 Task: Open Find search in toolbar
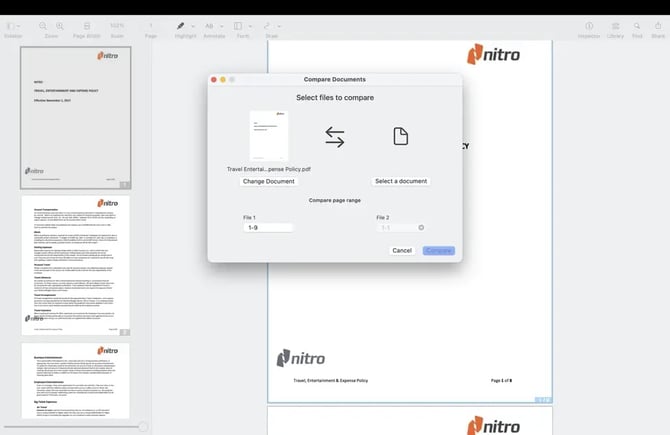[x=637, y=26]
